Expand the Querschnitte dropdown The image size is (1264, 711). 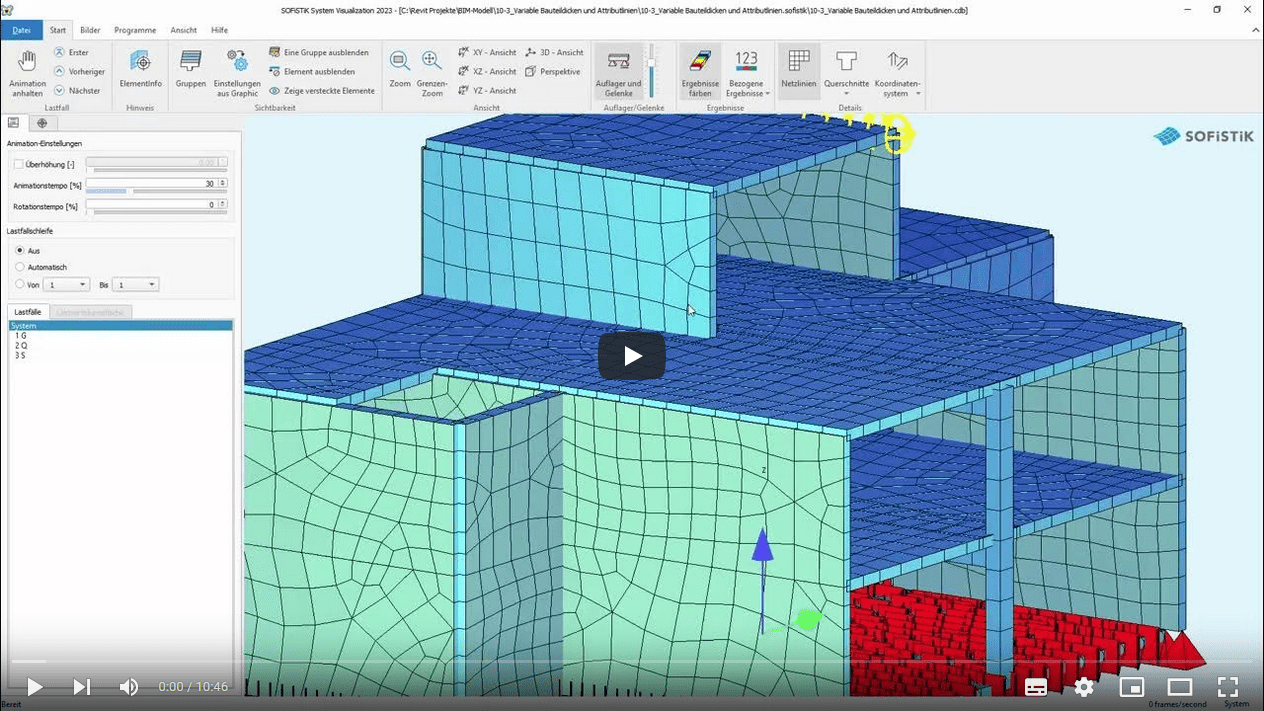846,73
